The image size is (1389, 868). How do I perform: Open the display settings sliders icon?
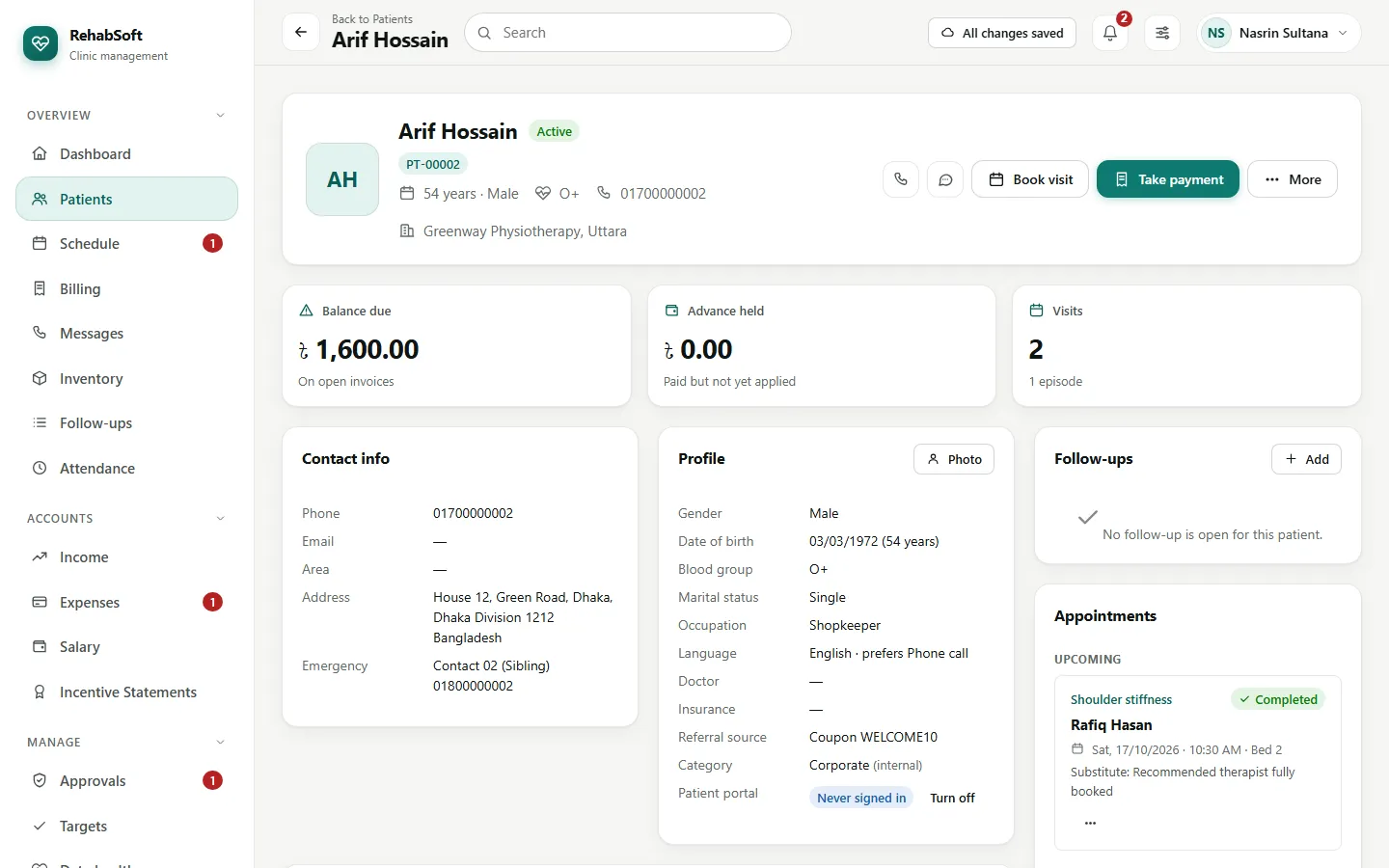(x=1162, y=33)
